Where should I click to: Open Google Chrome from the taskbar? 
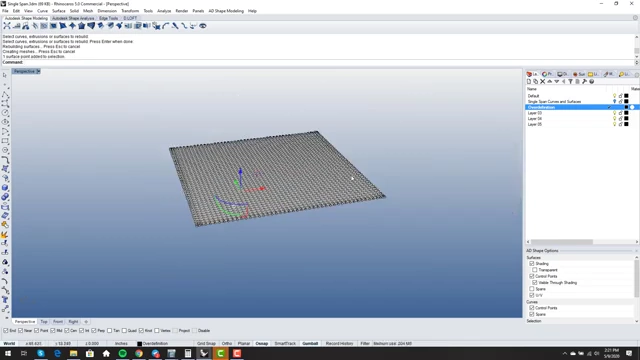click(x=139, y=353)
